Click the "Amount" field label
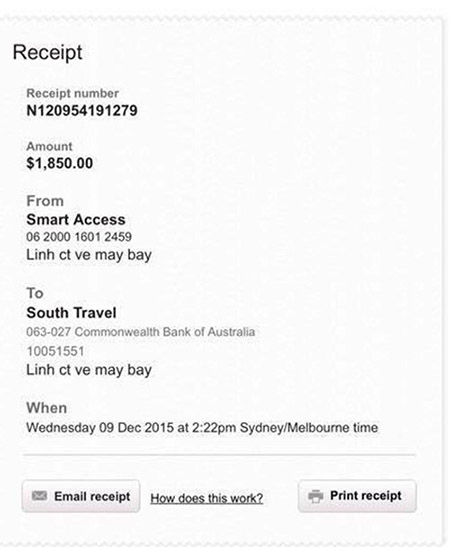 (x=49, y=146)
